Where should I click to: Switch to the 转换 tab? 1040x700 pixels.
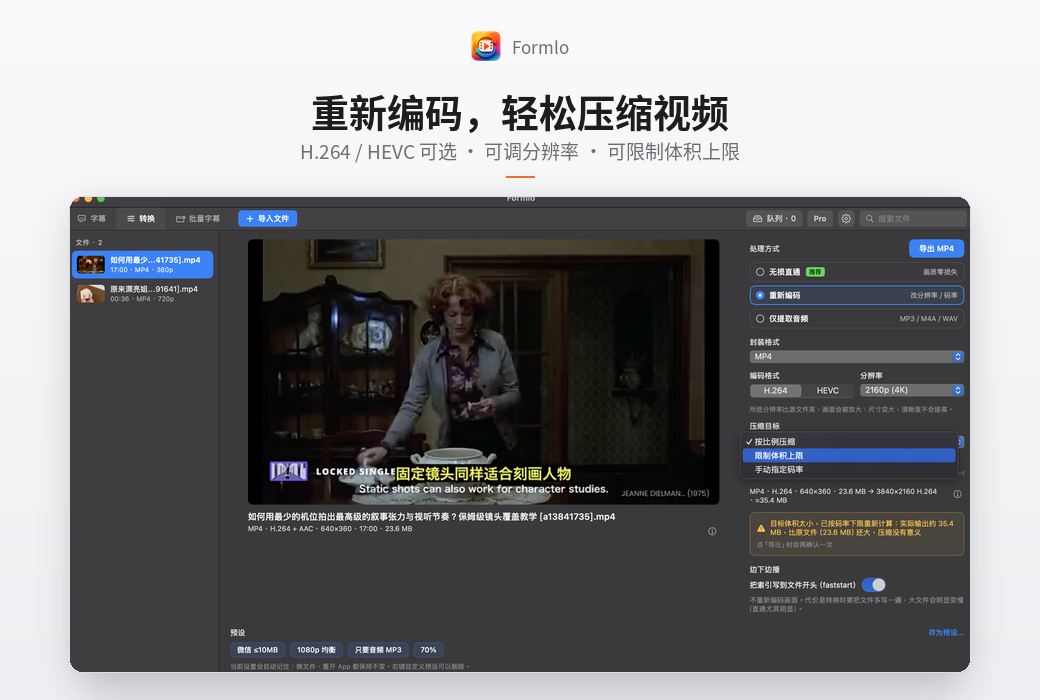coord(141,218)
